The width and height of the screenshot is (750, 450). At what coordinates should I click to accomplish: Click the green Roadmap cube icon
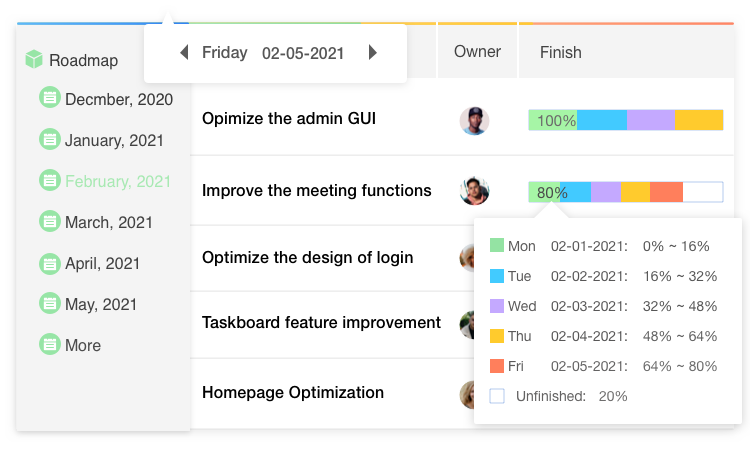34,59
